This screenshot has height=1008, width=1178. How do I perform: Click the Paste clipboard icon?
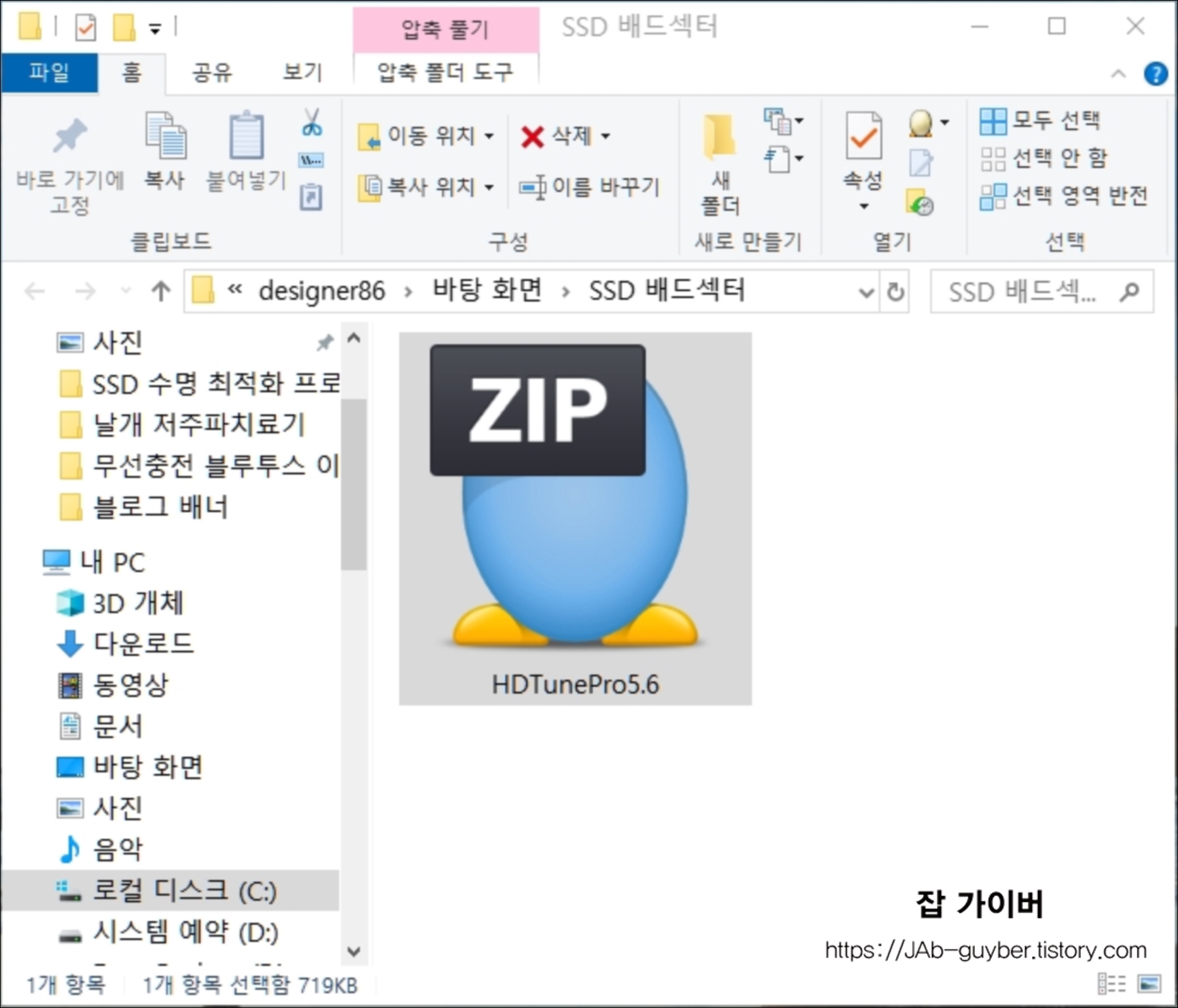point(247,135)
